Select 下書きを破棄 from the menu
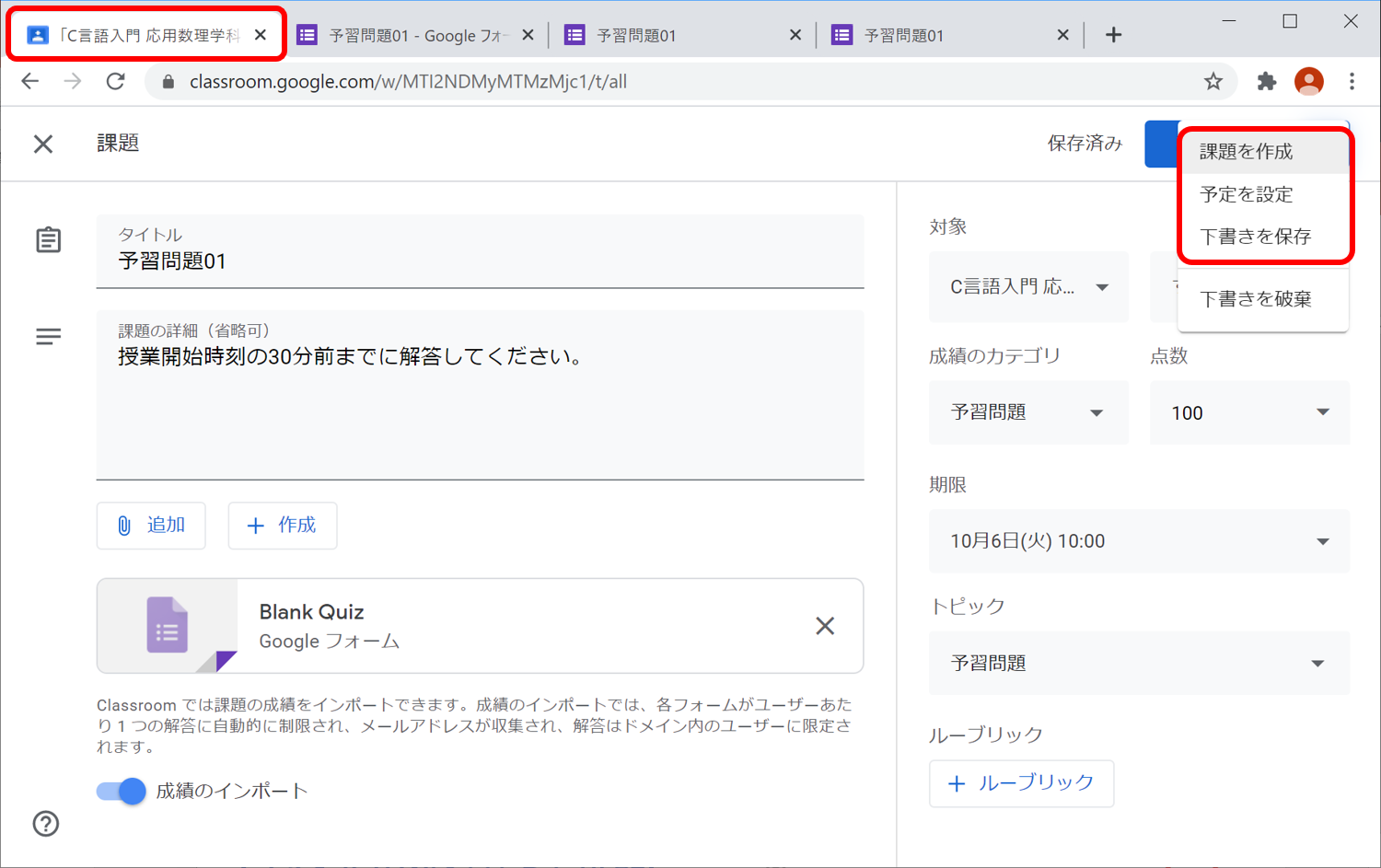 [x=1262, y=299]
